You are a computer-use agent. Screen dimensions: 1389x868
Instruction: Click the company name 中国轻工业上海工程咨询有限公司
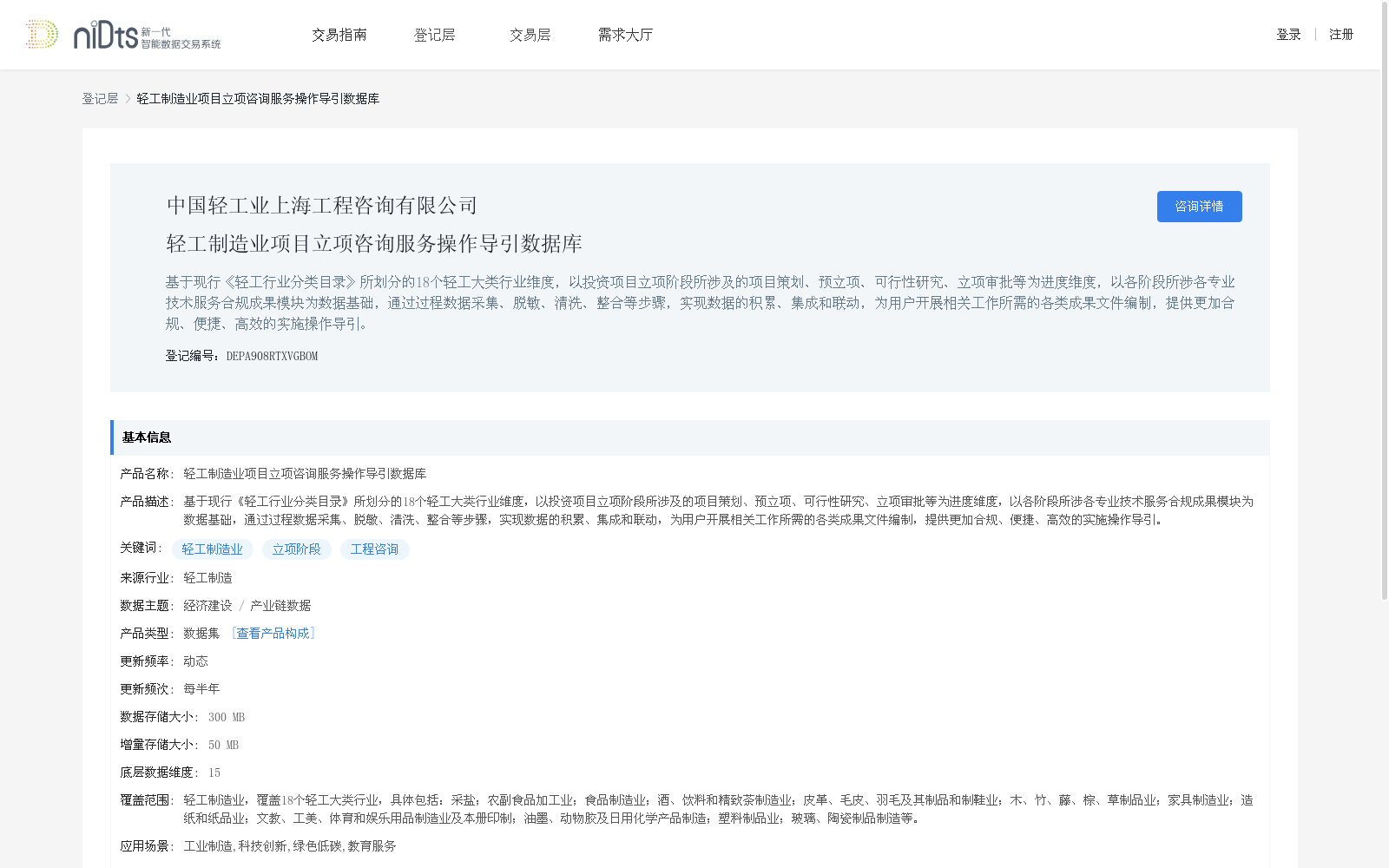click(x=322, y=206)
